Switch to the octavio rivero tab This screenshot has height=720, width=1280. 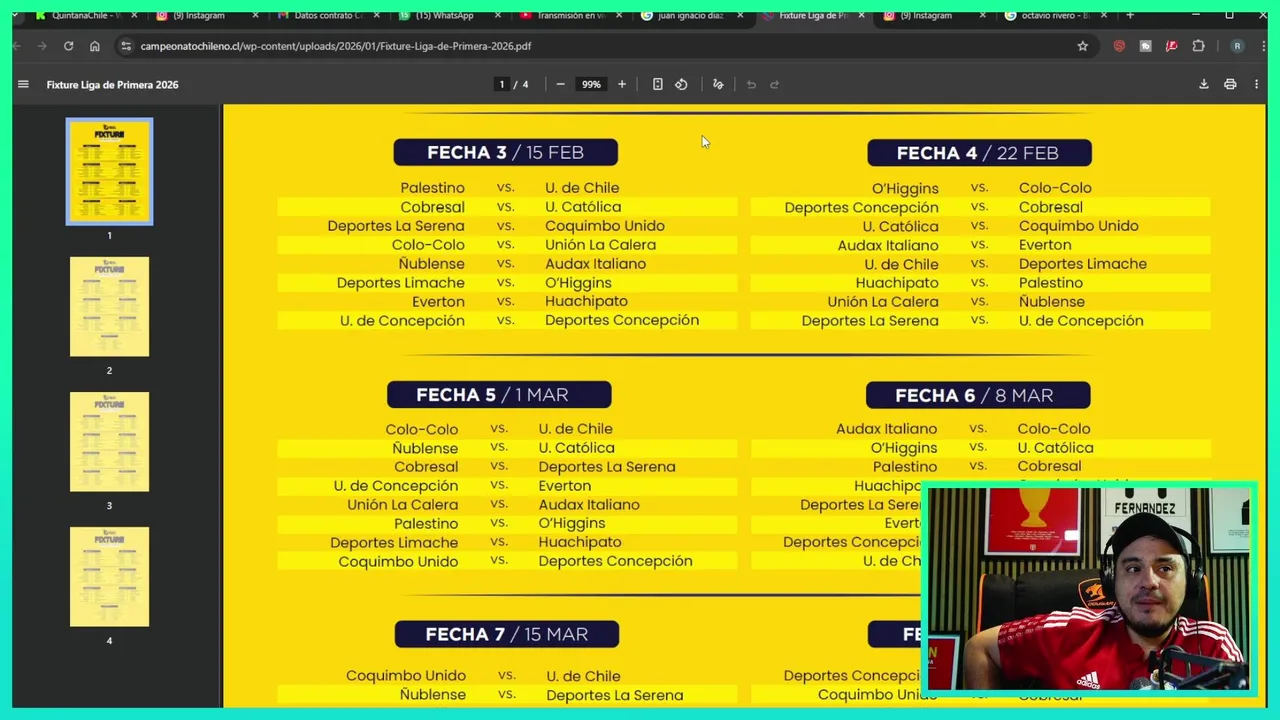[1055, 15]
